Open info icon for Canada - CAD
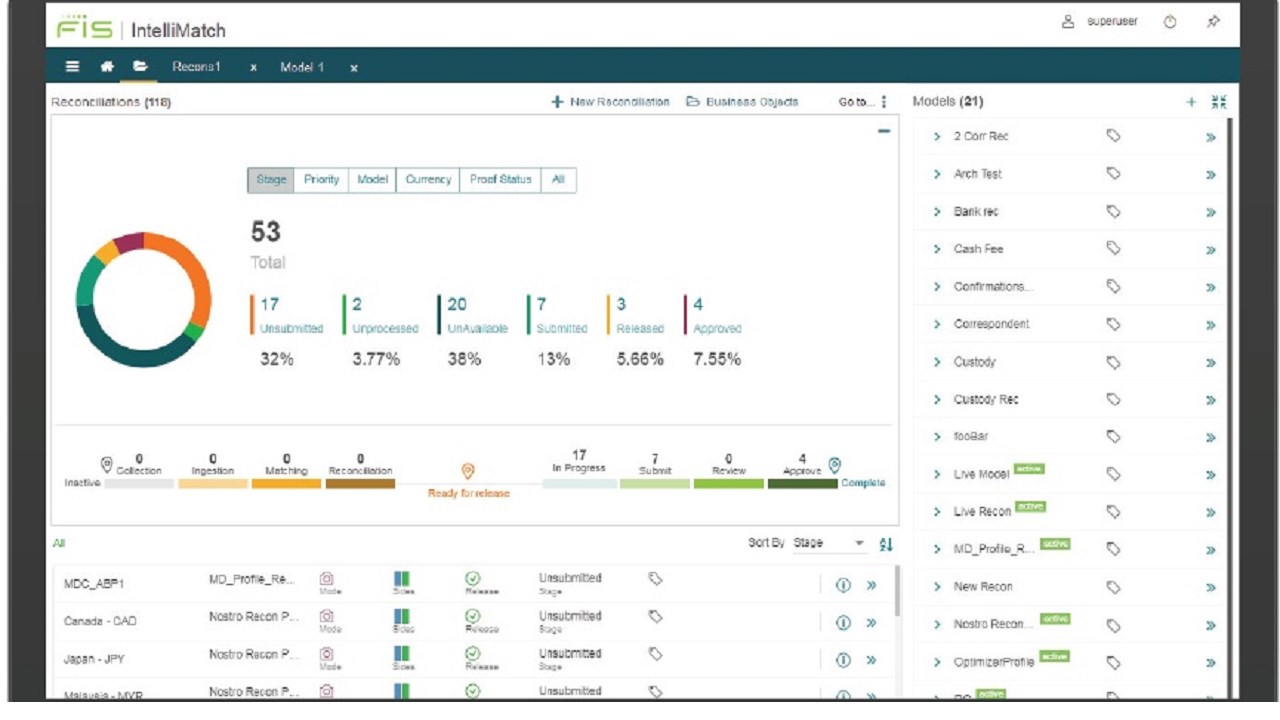1280x720 pixels. coord(843,622)
